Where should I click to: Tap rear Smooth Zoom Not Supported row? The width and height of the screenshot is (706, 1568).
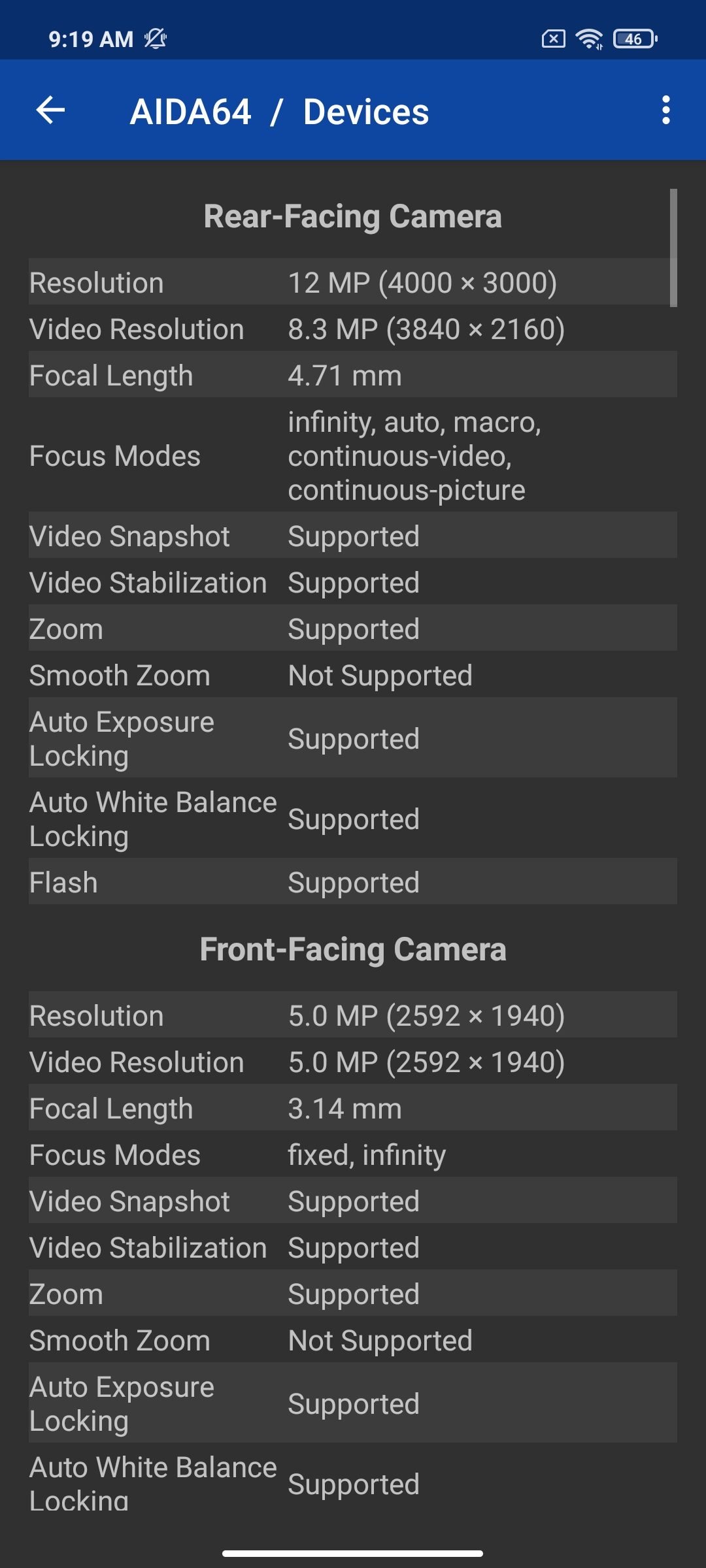[352, 675]
